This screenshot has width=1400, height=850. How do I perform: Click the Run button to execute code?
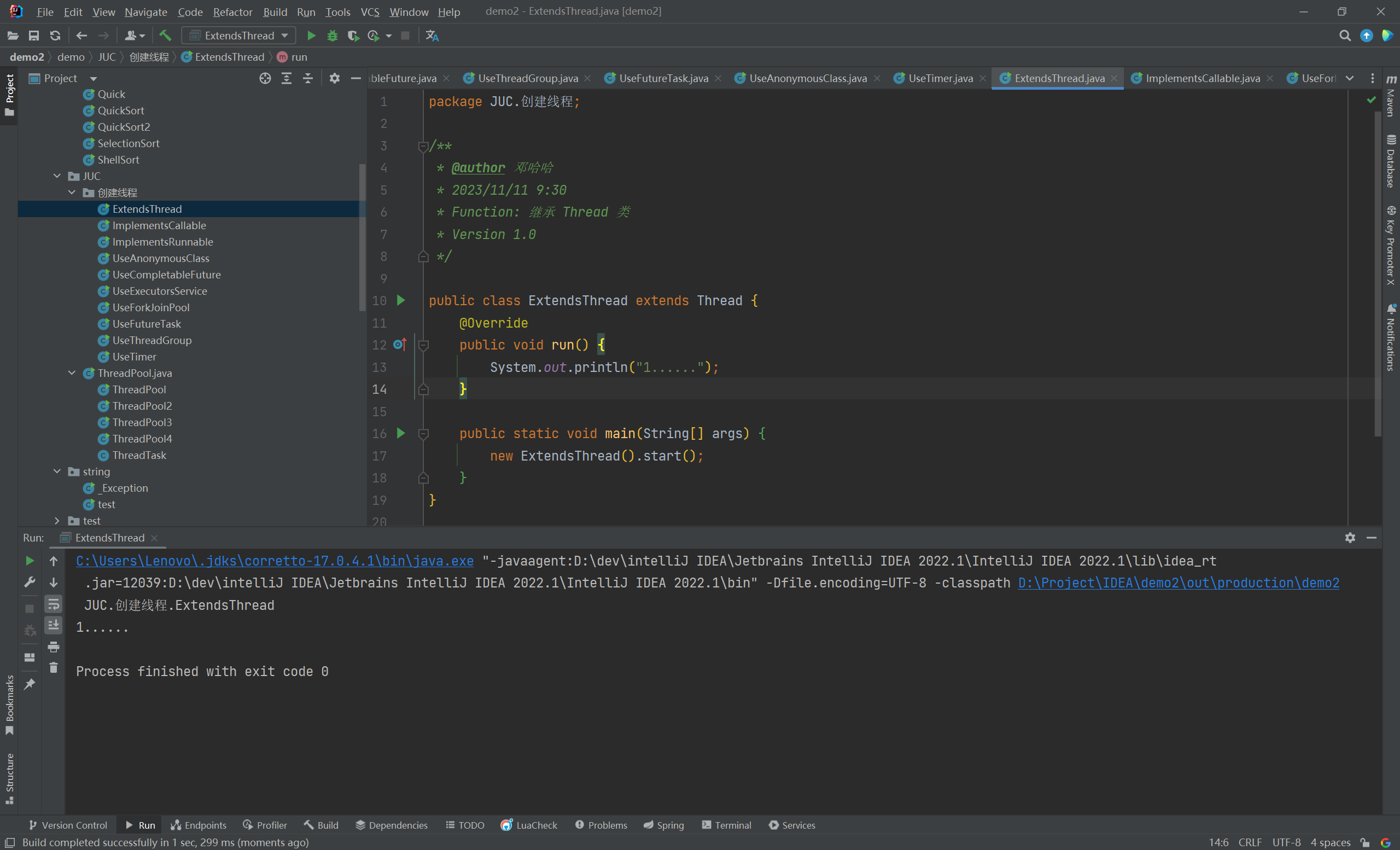point(311,36)
